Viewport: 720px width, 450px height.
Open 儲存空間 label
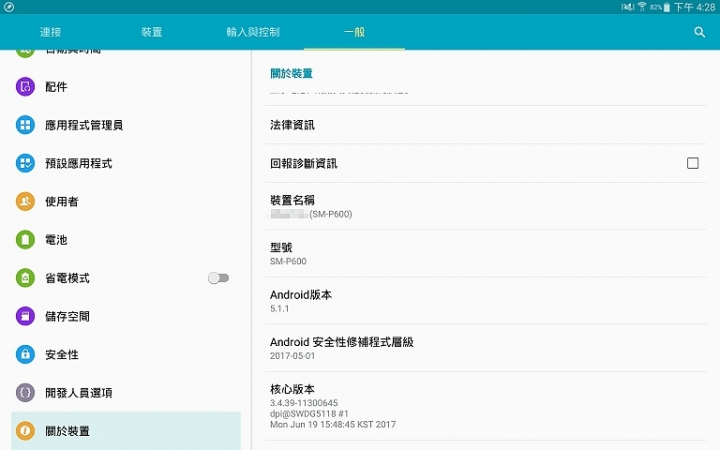67,316
